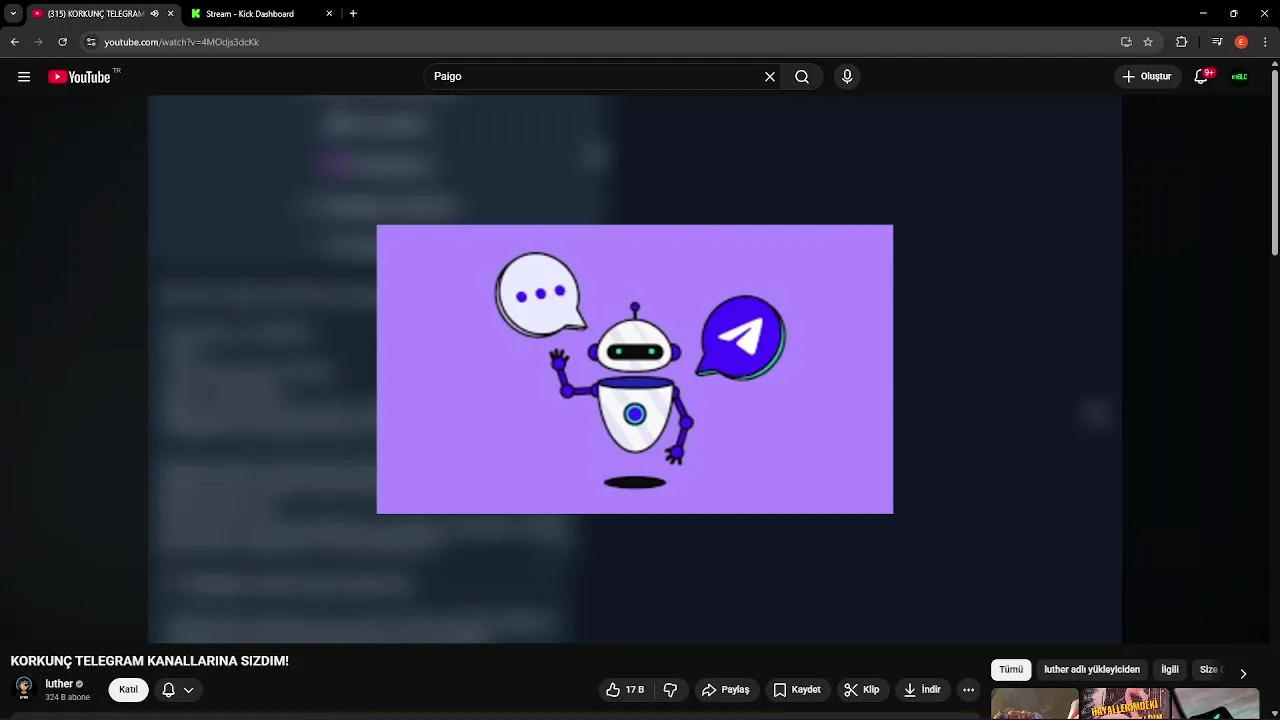Image resolution: width=1280 pixels, height=720 pixels.
Task: Bookmark this page with star
Action: click(1148, 42)
